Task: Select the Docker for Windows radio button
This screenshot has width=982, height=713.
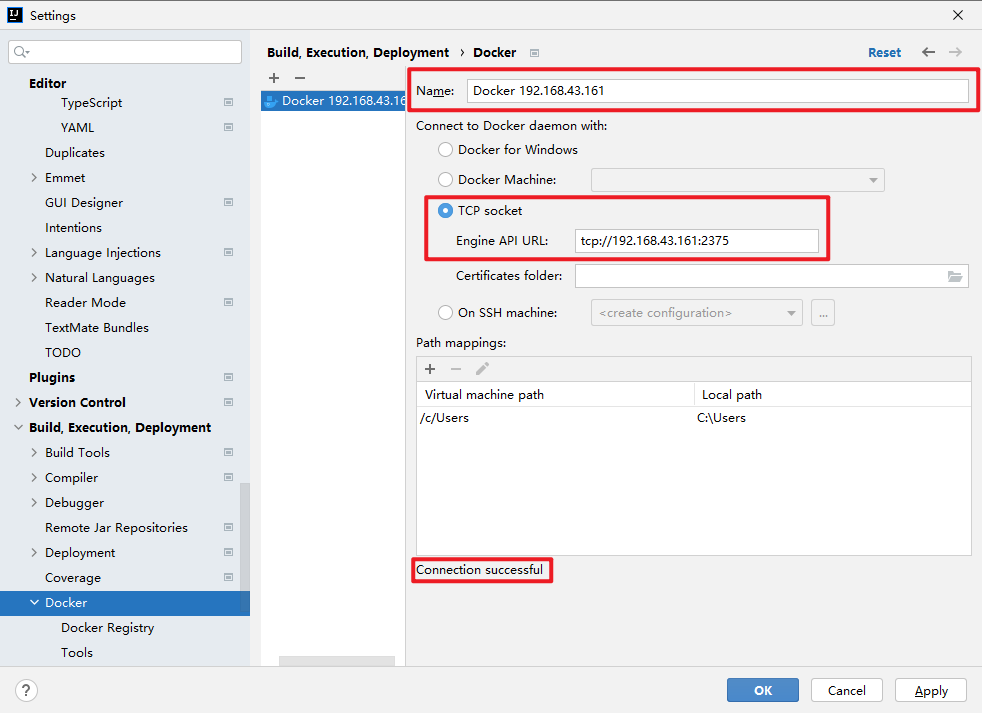Action: (x=445, y=150)
